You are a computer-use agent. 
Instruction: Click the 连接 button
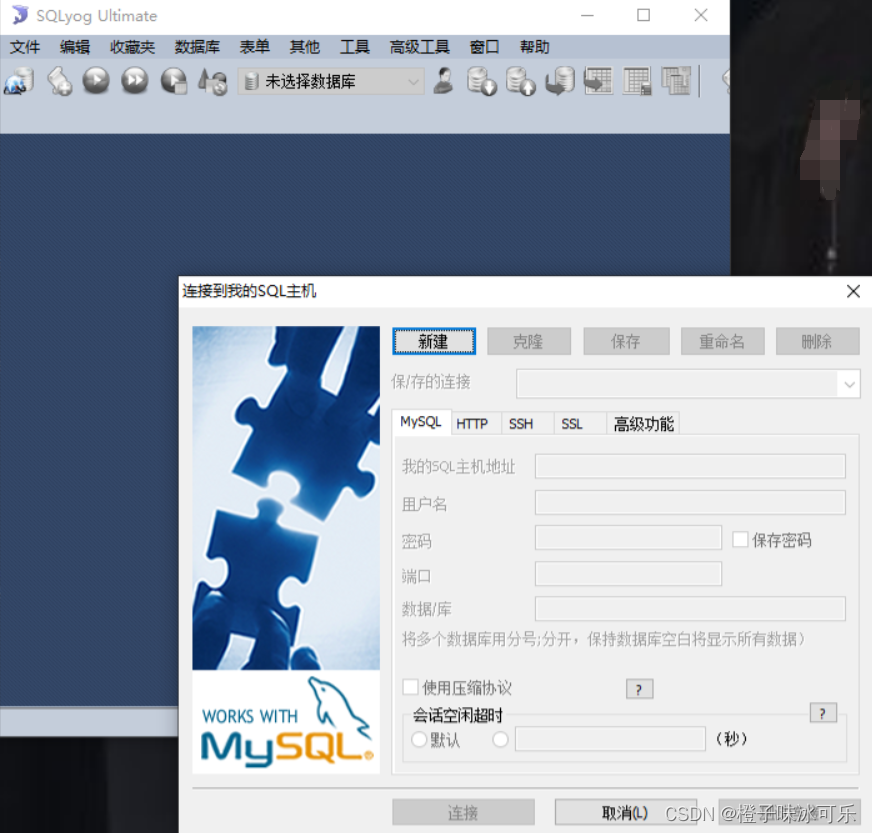[463, 813]
